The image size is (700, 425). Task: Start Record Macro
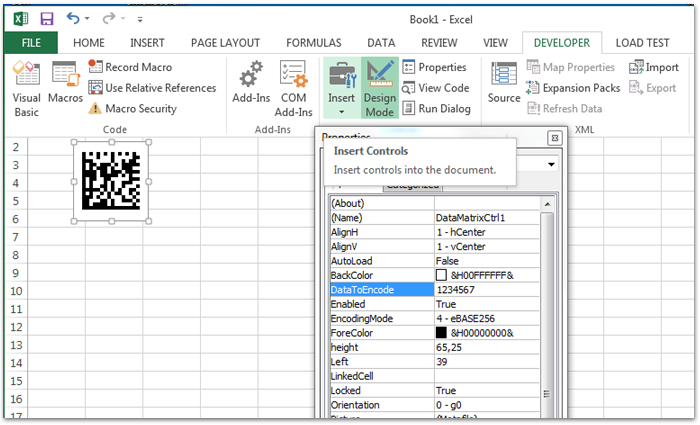[130, 67]
